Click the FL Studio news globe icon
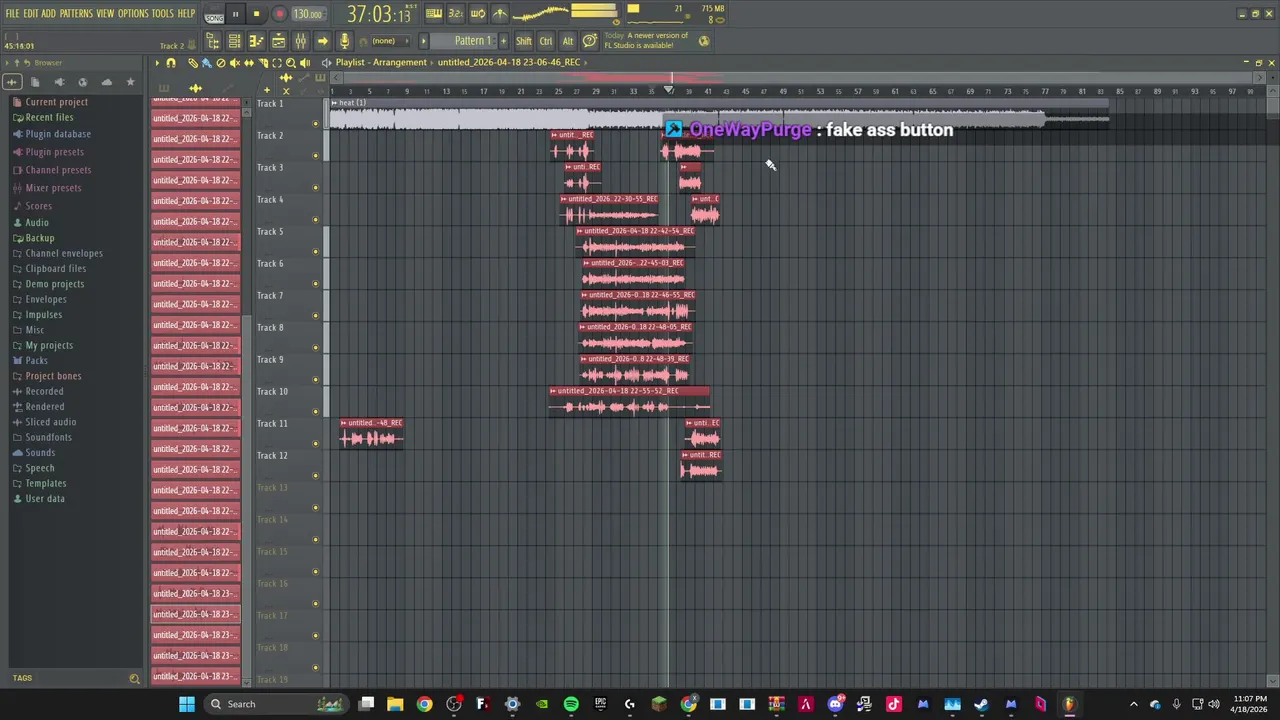The width and height of the screenshot is (1280, 720). 704,41
